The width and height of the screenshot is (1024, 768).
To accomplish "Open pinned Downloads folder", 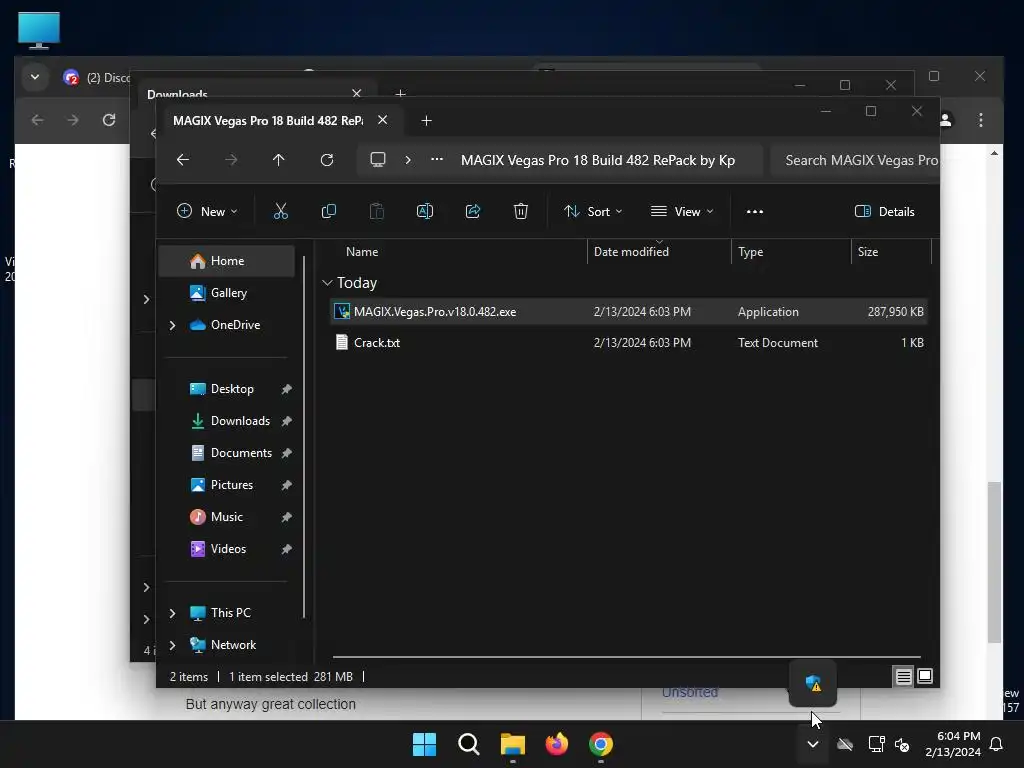I will (227, 421).
